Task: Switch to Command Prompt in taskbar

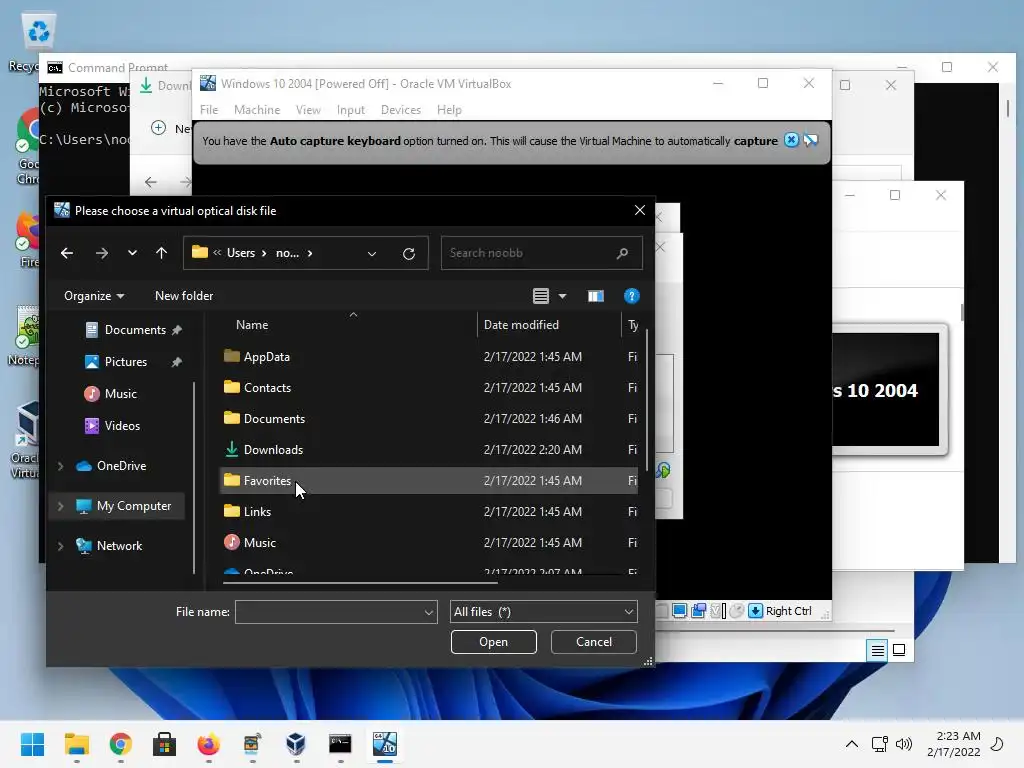Action: tap(340, 744)
